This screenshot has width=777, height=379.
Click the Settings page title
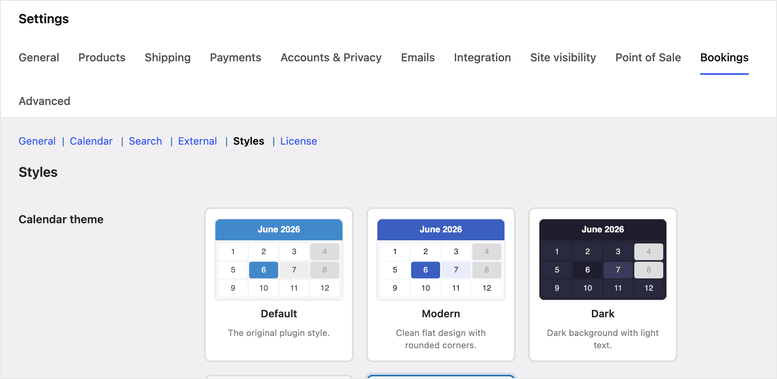(44, 19)
